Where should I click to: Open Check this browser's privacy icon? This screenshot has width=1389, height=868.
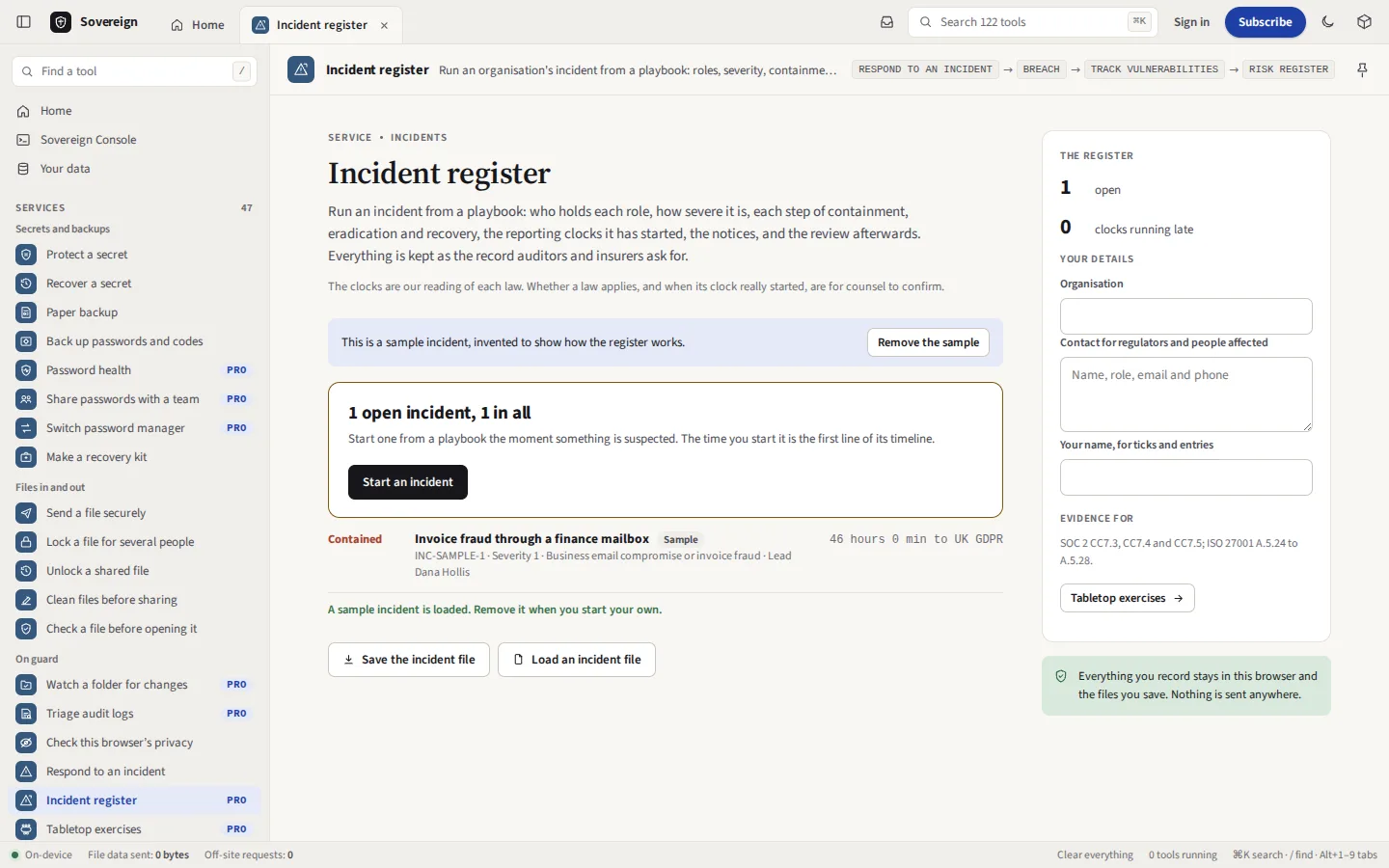click(x=26, y=743)
